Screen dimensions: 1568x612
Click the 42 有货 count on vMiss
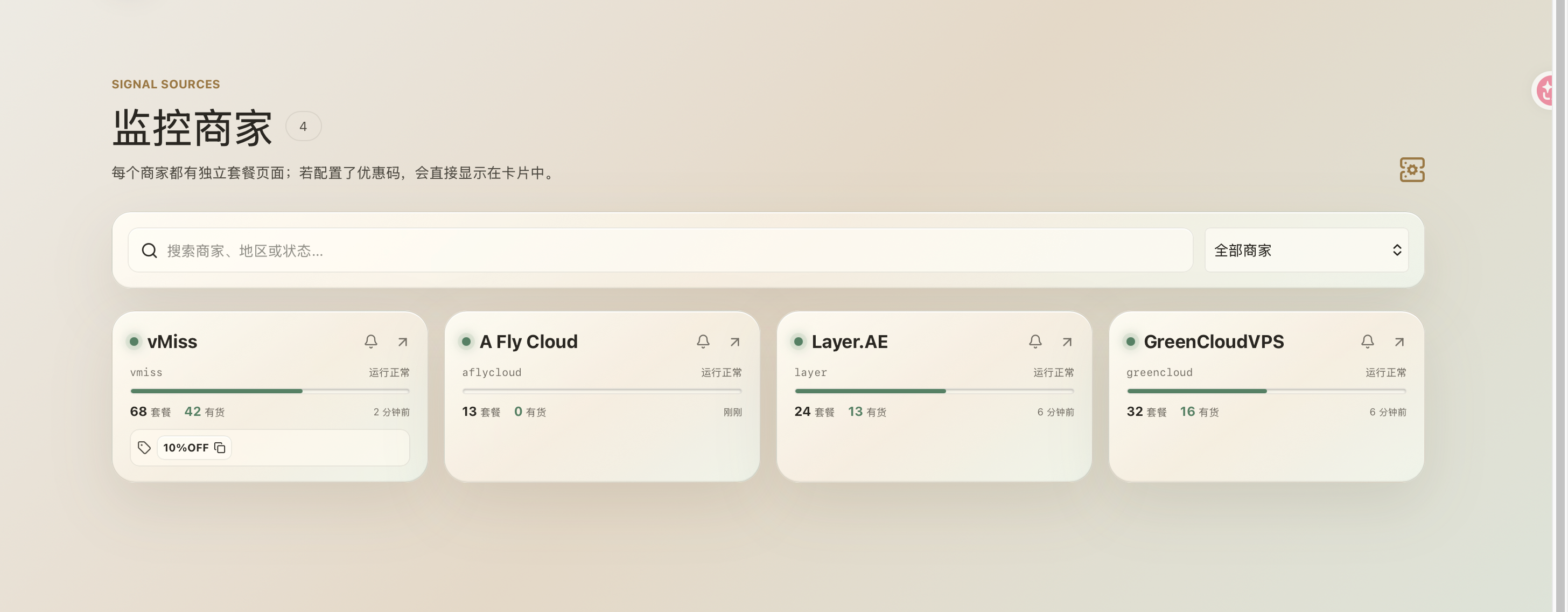tap(205, 412)
